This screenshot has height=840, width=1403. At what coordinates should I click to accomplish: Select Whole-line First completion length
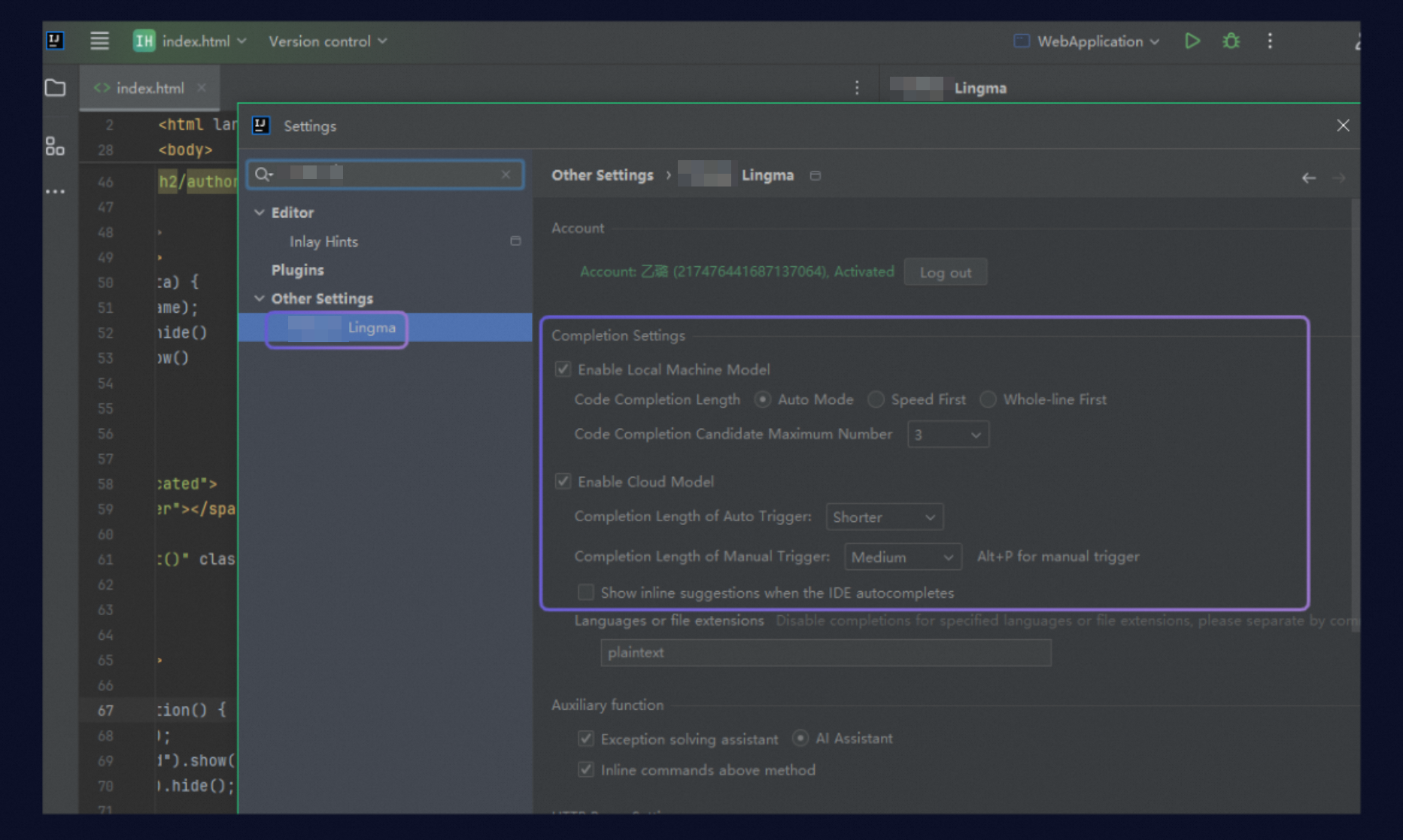click(x=988, y=399)
